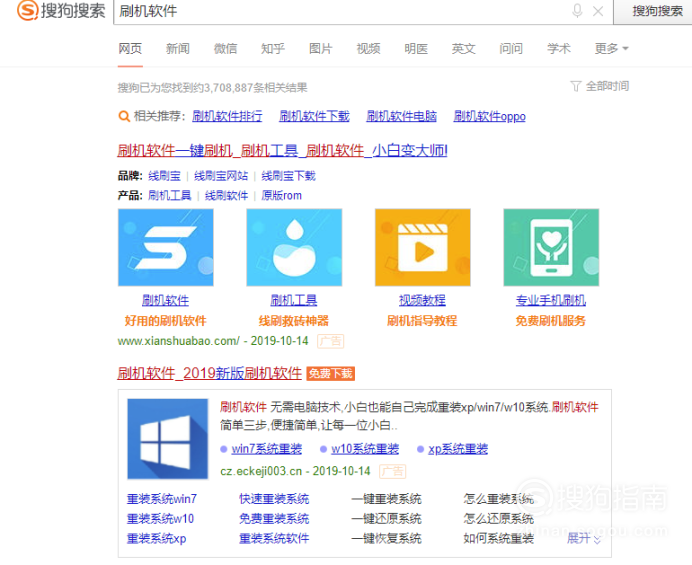
Task: Open the 重装系统xp link
Action: tap(157, 539)
